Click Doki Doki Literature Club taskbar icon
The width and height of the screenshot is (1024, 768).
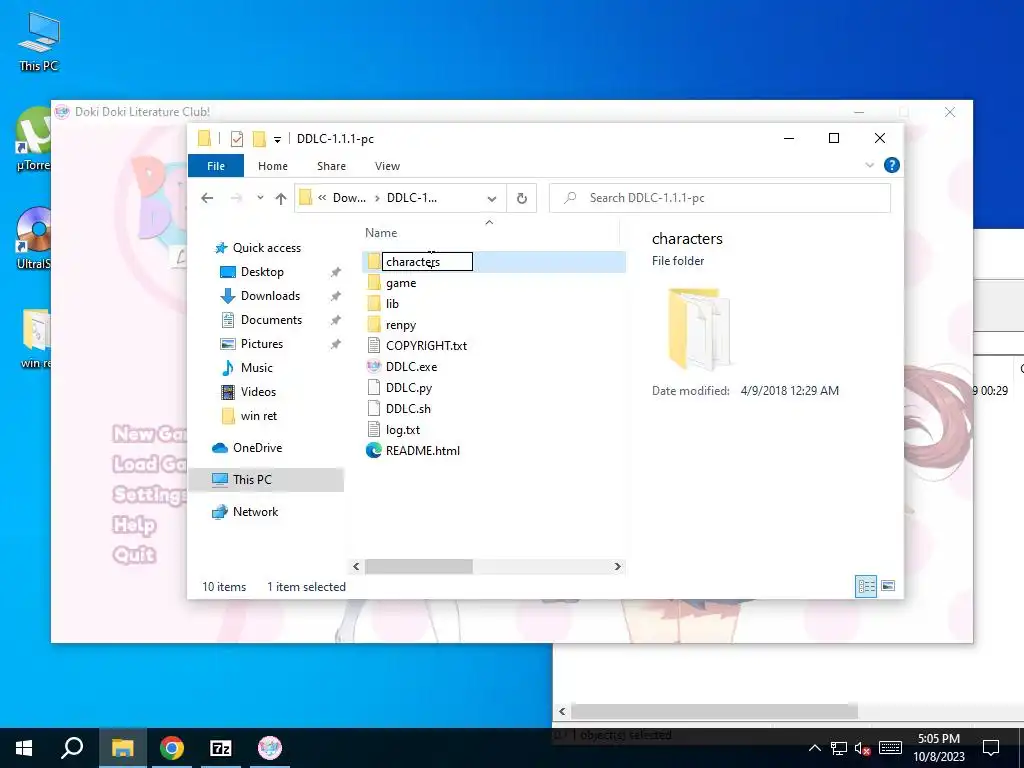(x=270, y=748)
